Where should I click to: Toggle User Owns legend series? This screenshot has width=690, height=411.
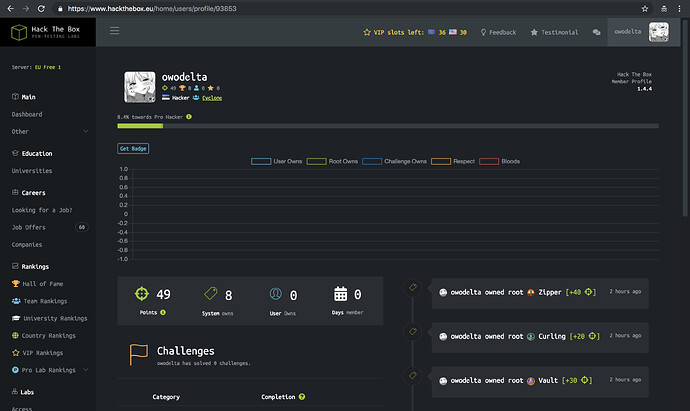coord(276,161)
